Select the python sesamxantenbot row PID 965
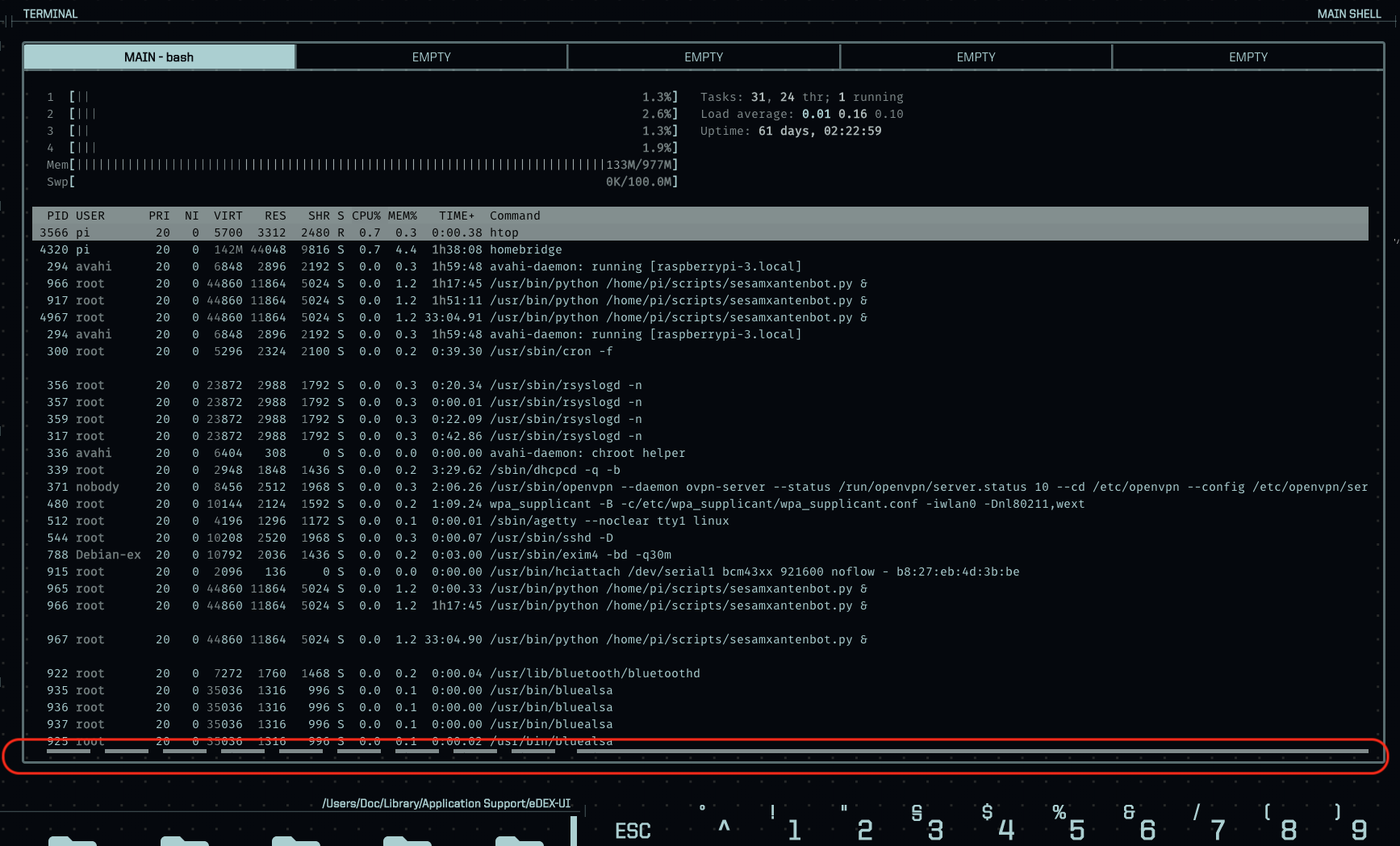Image resolution: width=1400 pixels, height=846 pixels. click(700, 588)
